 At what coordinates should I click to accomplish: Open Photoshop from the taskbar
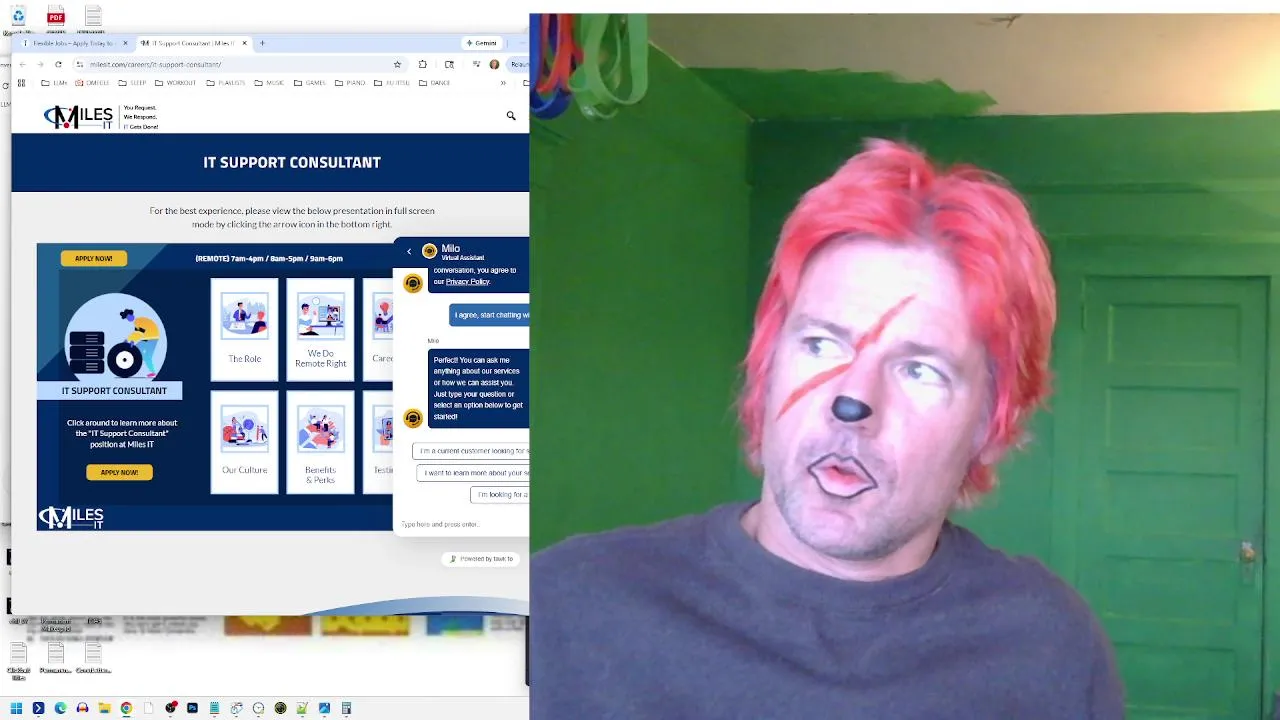click(192, 708)
